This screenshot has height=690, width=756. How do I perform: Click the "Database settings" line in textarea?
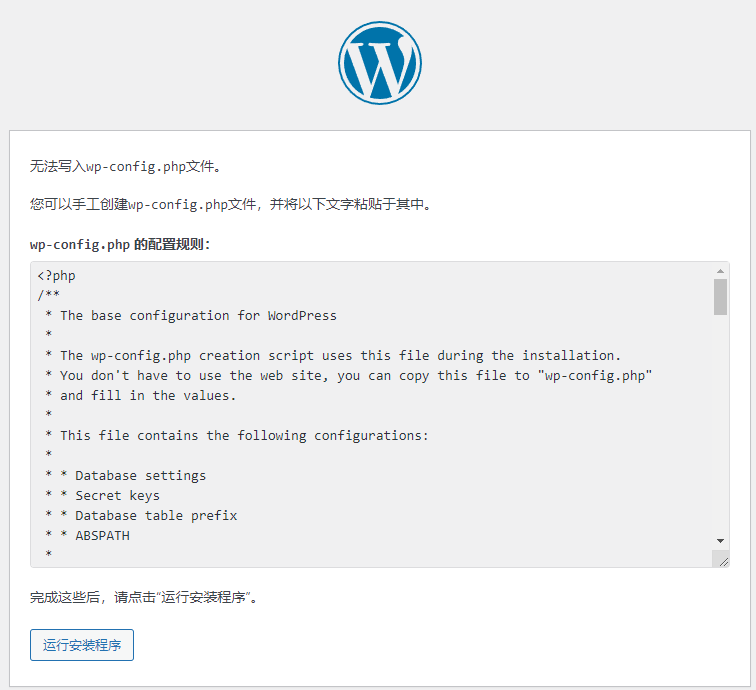coord(140,475)
